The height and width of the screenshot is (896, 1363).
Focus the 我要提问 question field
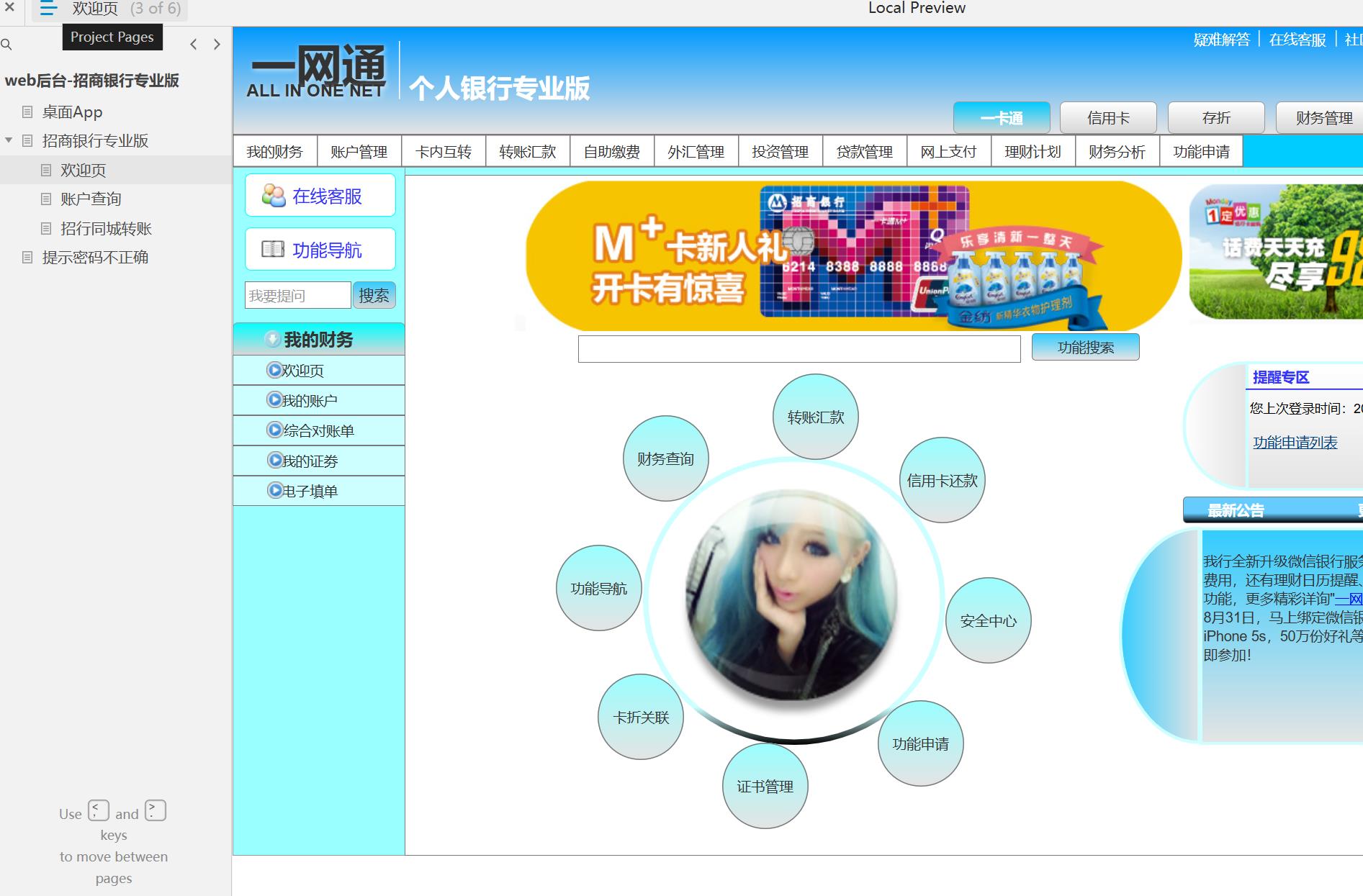pyautogui.click(x=297, y=295)
